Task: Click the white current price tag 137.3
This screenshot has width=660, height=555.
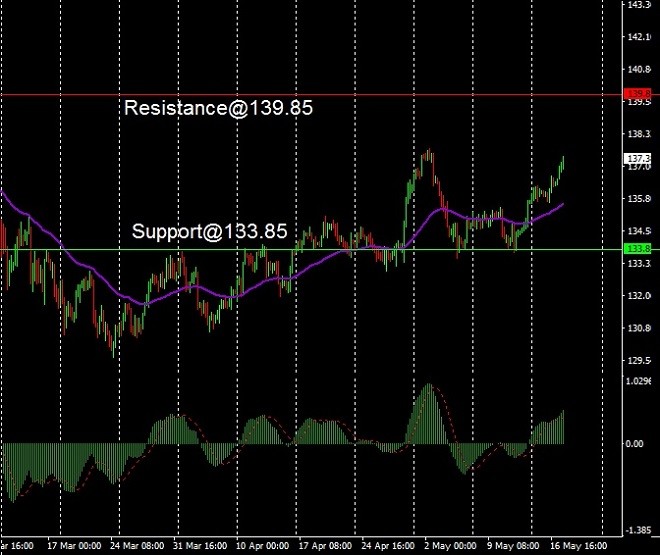Action: tap(639, 159)
